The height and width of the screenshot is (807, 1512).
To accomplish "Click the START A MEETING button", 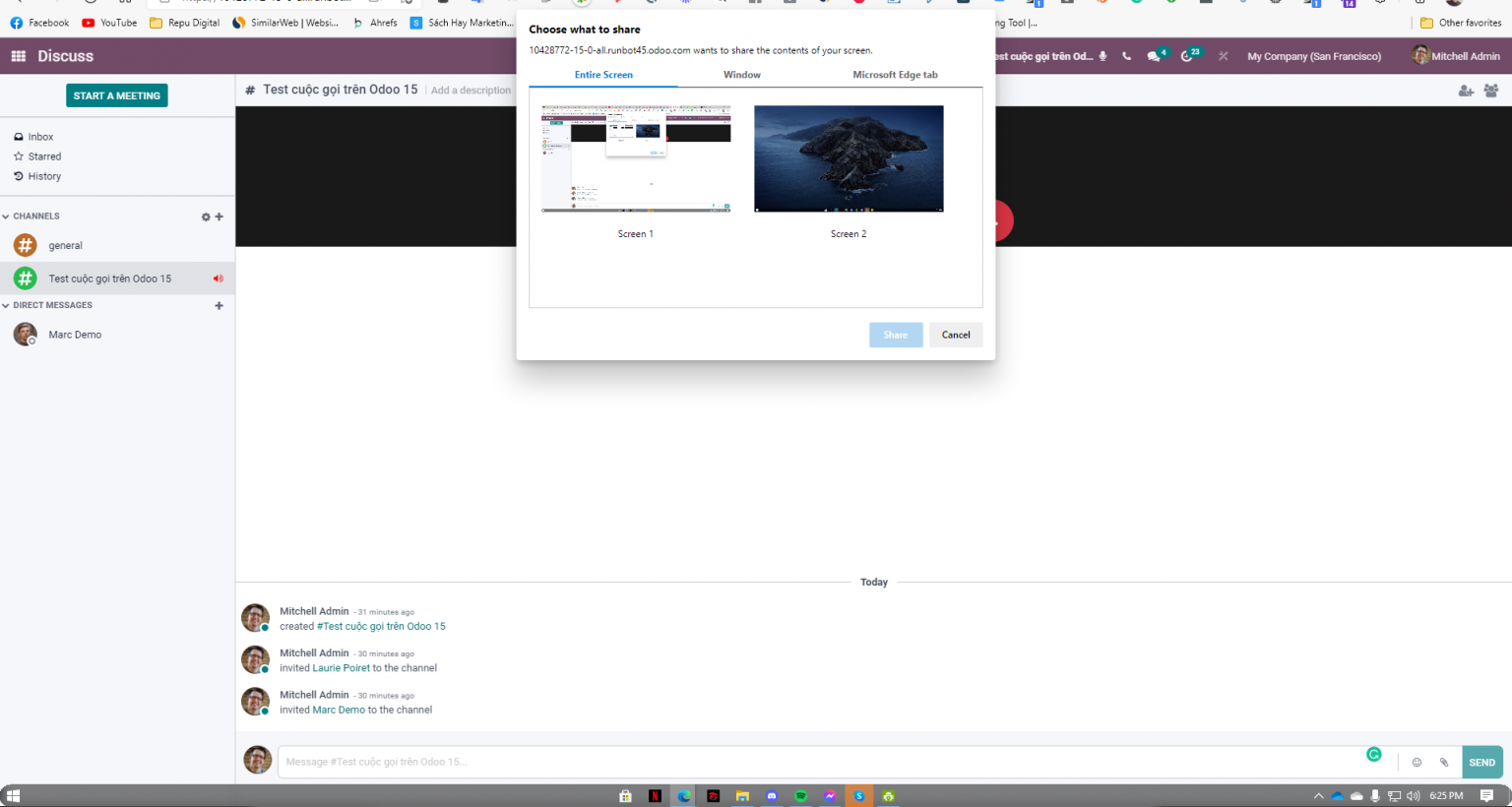I will click(116, 95).
